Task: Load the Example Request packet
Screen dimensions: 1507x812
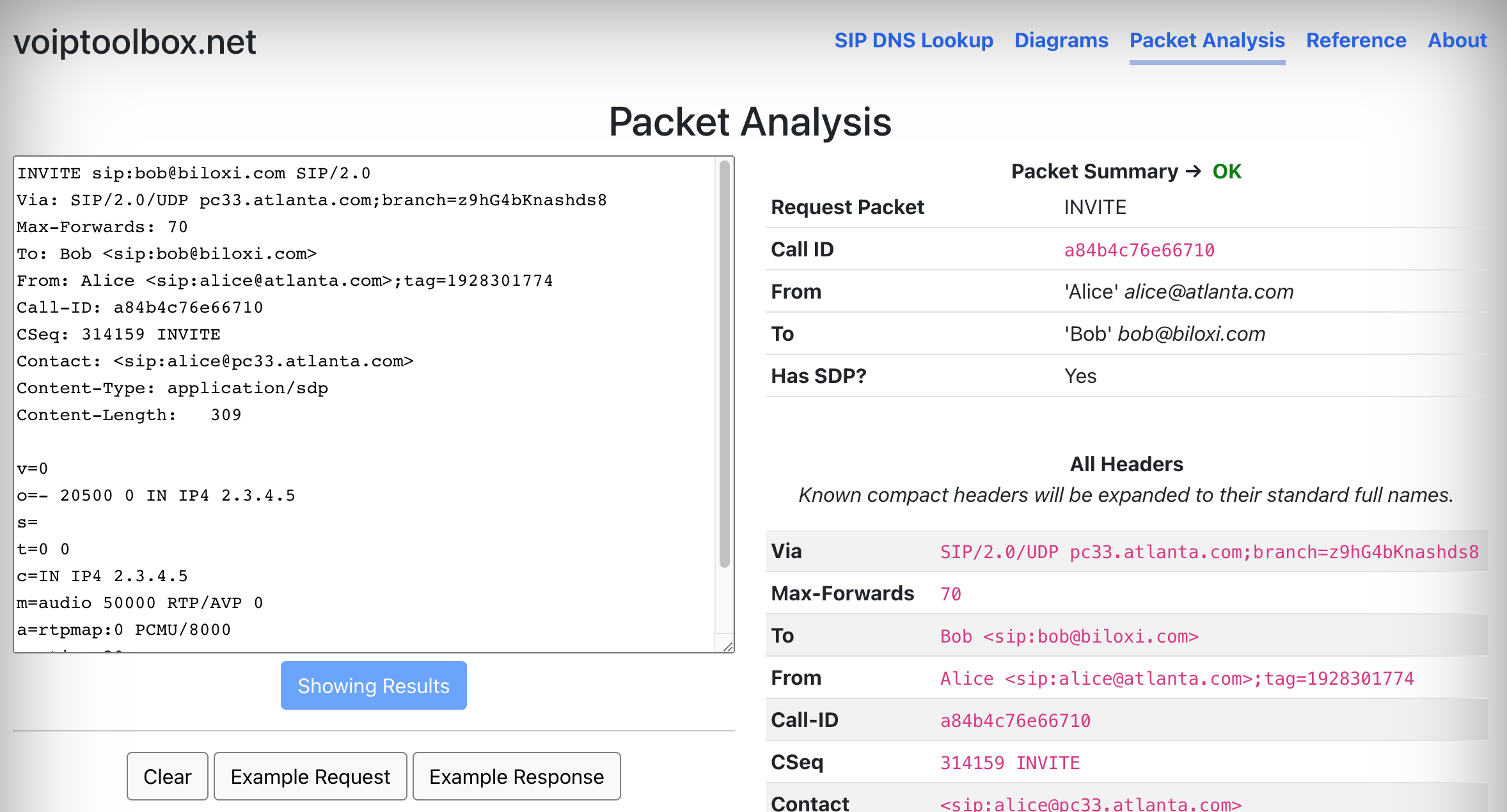Action: click(x=310, y=776)
